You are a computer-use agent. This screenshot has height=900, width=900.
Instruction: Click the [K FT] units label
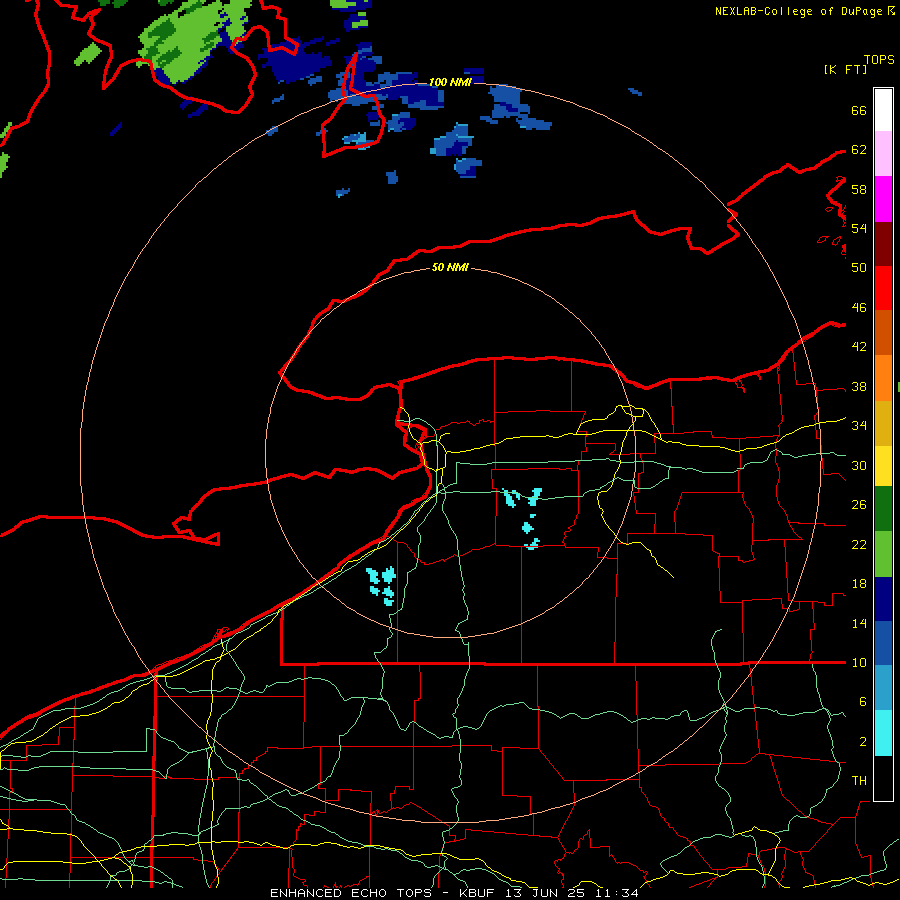point(845,69)
